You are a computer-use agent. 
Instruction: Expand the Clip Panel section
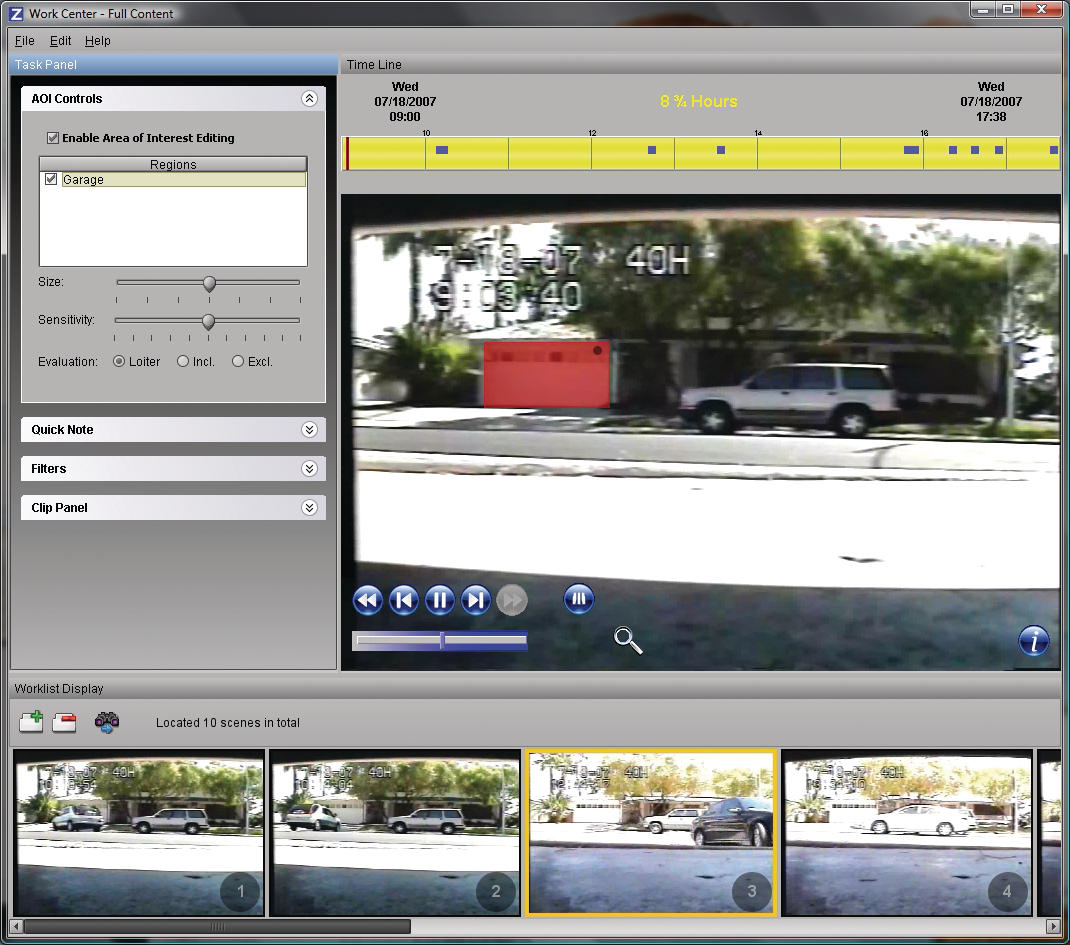[310, 507]
